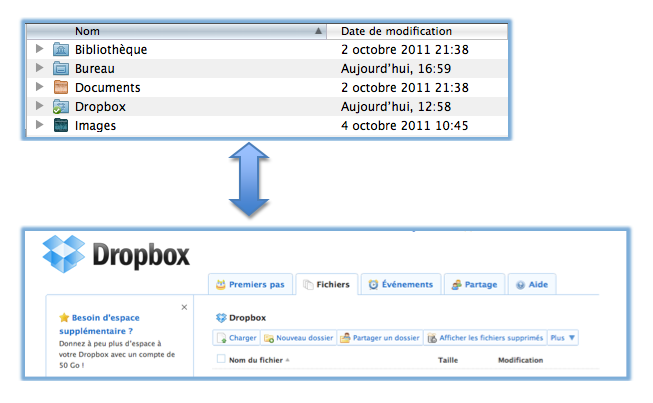Click '4 octobre 2011 10:45' date cell

(x=404, y=126)
